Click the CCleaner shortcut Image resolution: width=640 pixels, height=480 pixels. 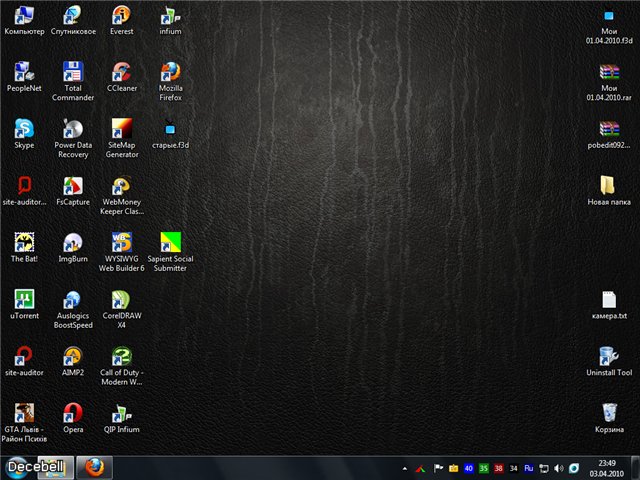coord(122,78)
